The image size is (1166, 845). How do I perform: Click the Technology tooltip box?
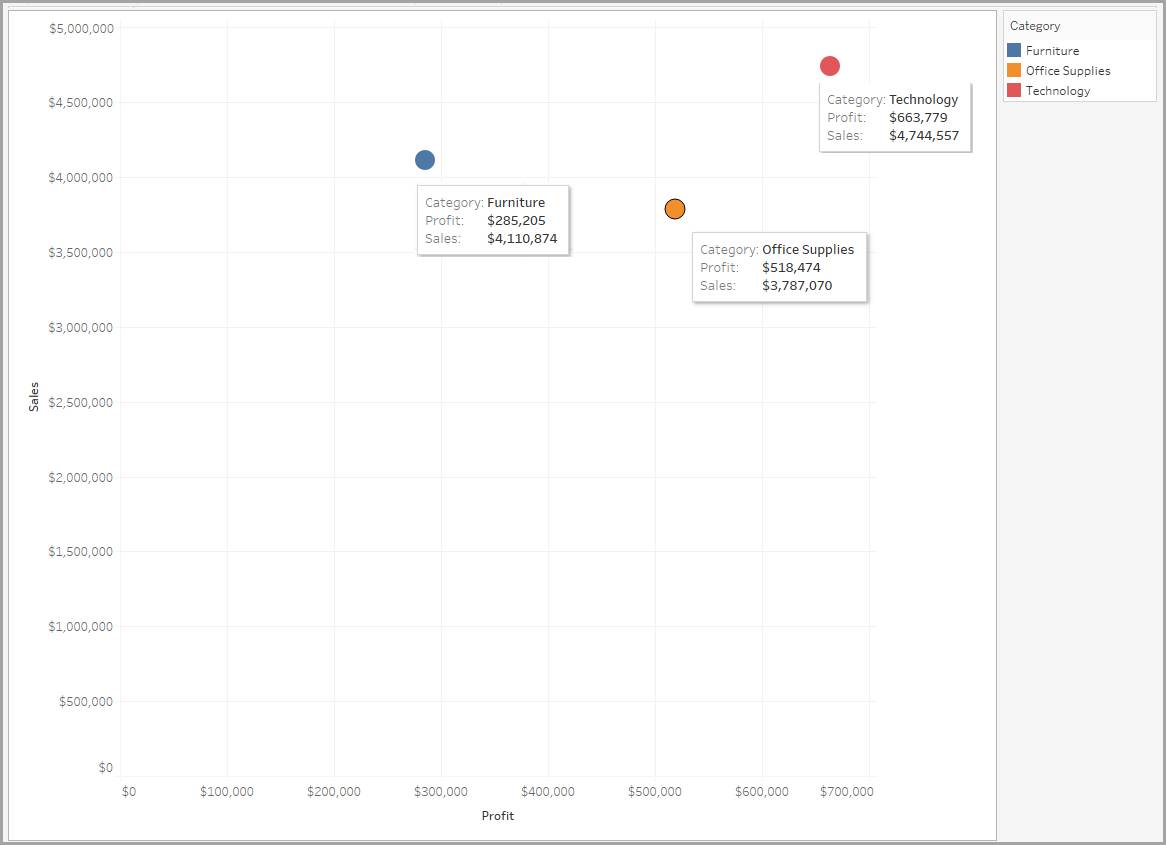894,117
